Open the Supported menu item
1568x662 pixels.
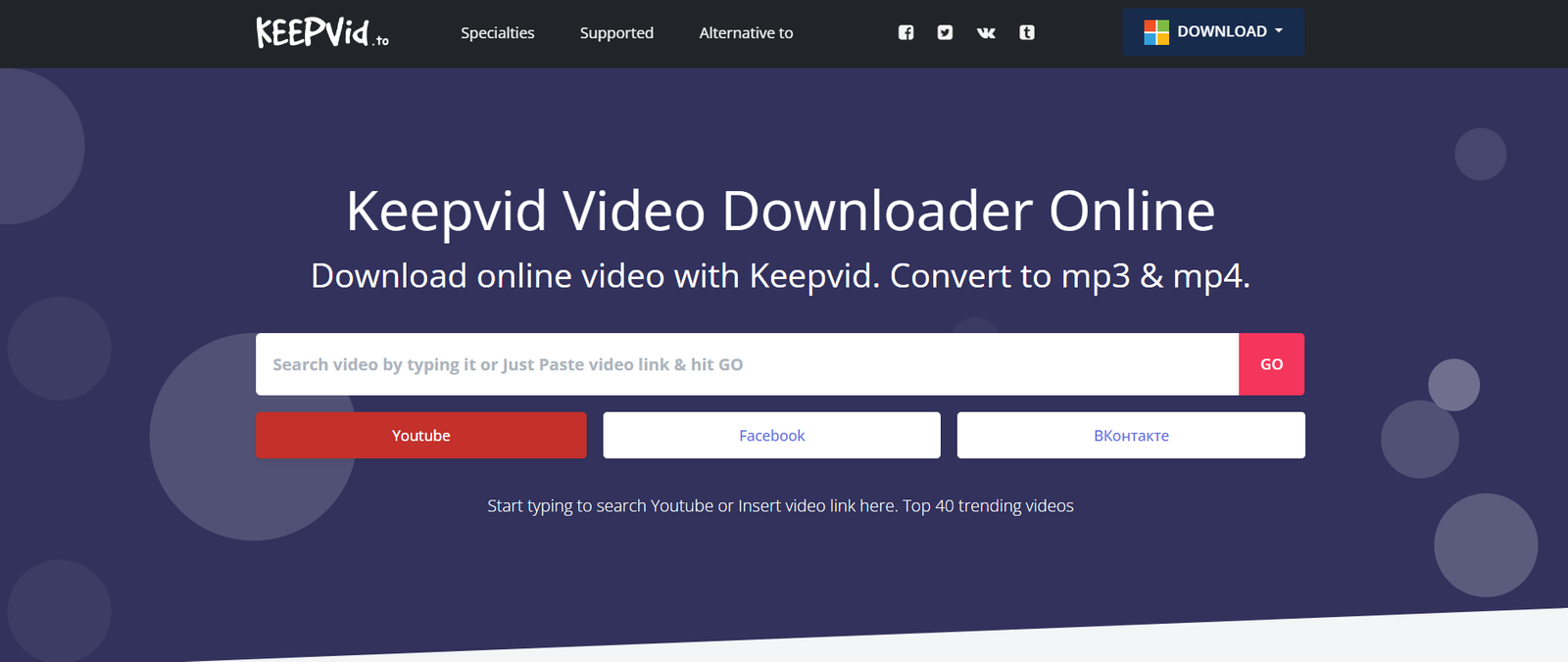pyautogui.click(x=616, y=32)
